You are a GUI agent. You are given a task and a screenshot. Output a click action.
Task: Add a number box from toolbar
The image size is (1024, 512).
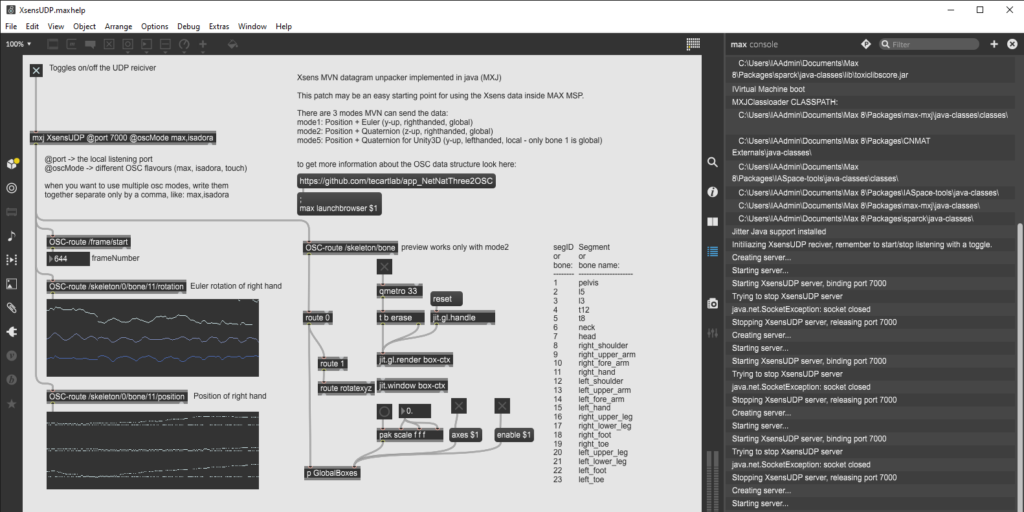pos(146,44)
